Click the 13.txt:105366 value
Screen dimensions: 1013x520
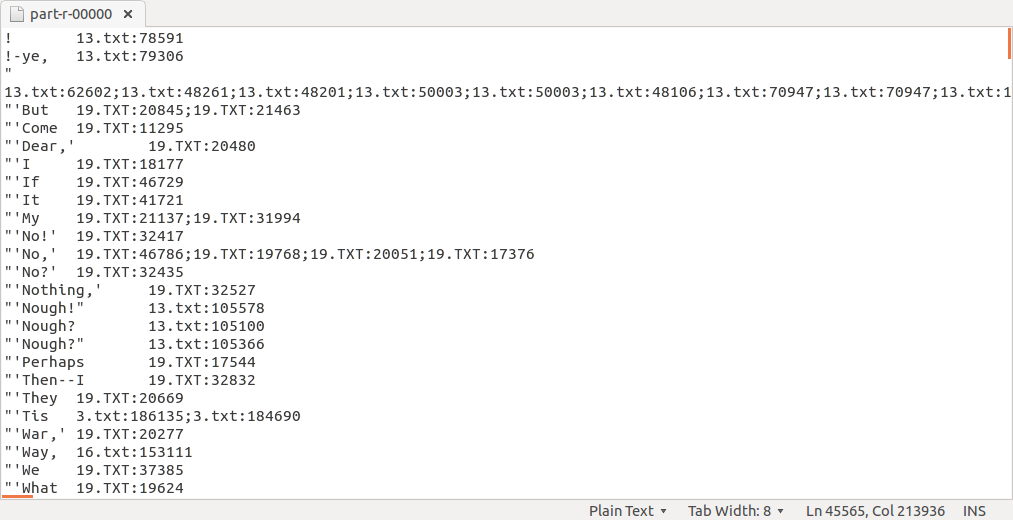pos(206,344)
